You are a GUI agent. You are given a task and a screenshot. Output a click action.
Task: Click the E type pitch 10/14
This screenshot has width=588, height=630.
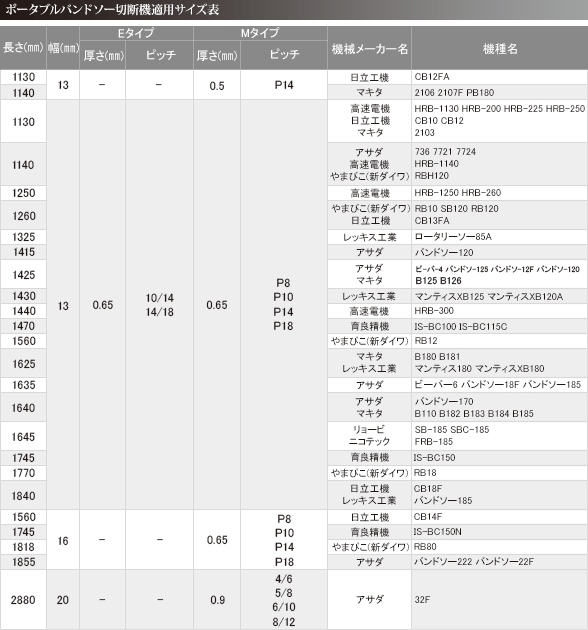point(160,298)
